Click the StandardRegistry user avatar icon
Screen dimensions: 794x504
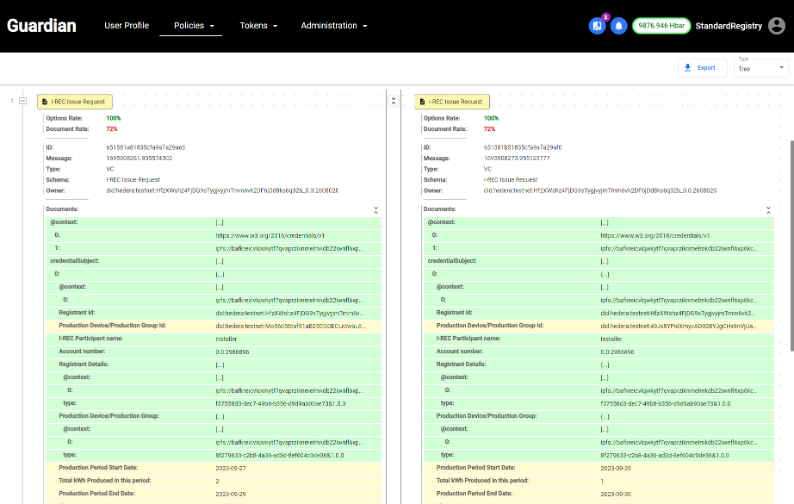pyautogui.click(x=776, y=26)
